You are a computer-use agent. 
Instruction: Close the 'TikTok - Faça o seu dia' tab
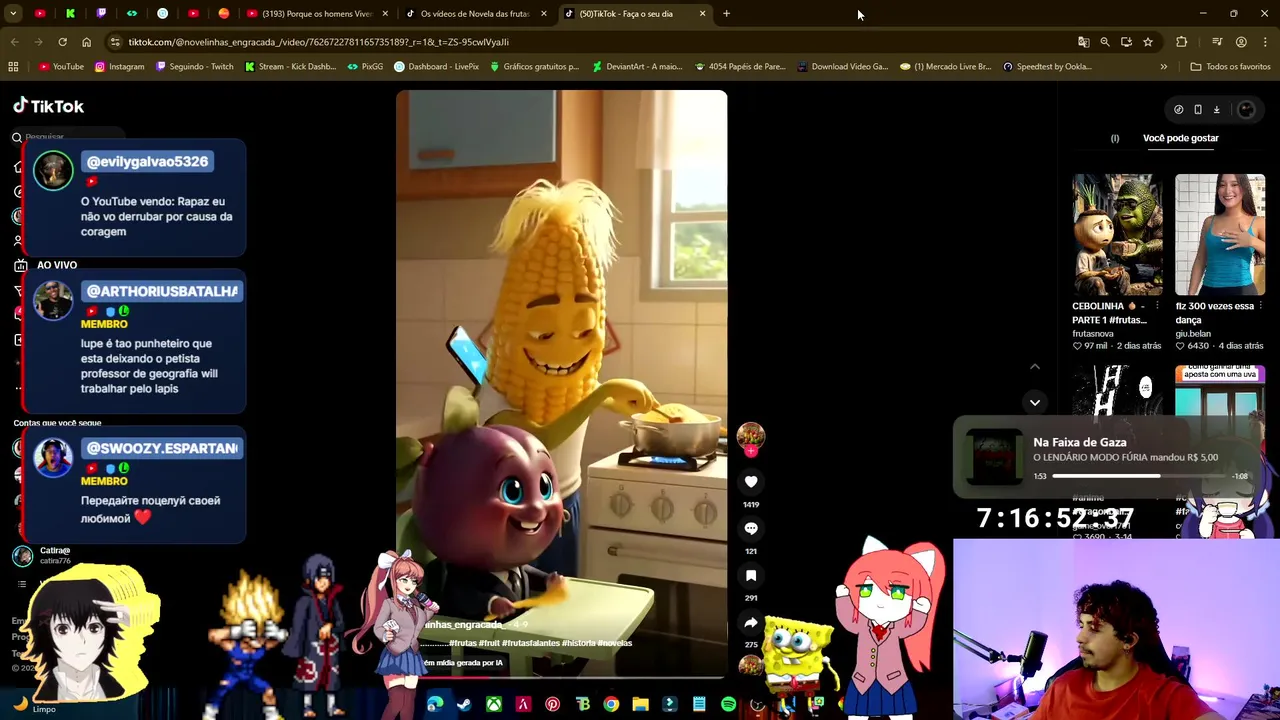click(702, 14)
